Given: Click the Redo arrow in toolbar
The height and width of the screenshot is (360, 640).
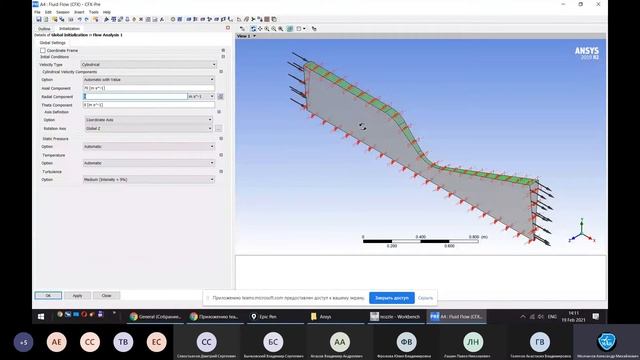Looking at the screenshot, I should (x=87, y=19).
